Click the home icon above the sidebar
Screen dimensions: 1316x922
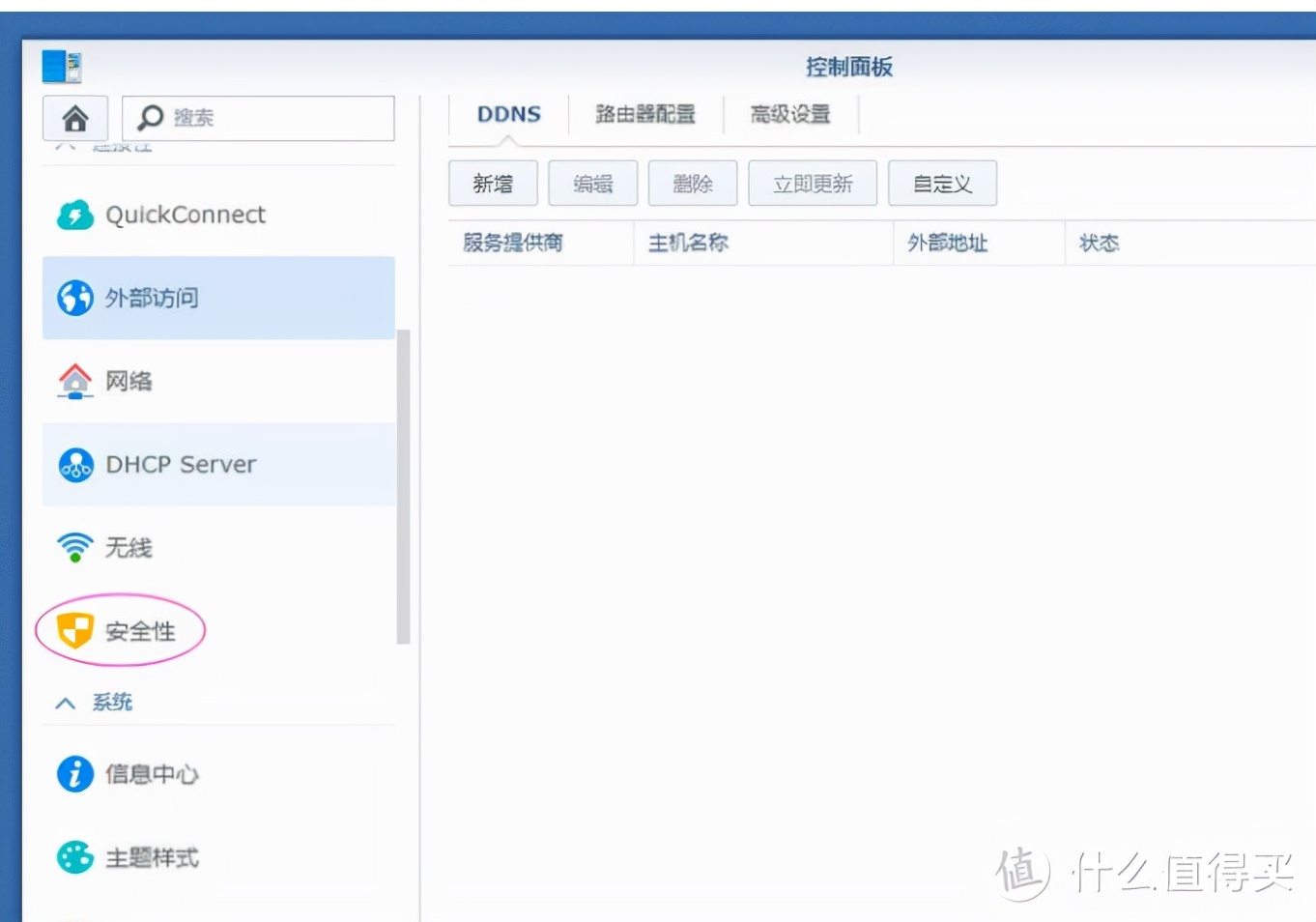(75, 118)
